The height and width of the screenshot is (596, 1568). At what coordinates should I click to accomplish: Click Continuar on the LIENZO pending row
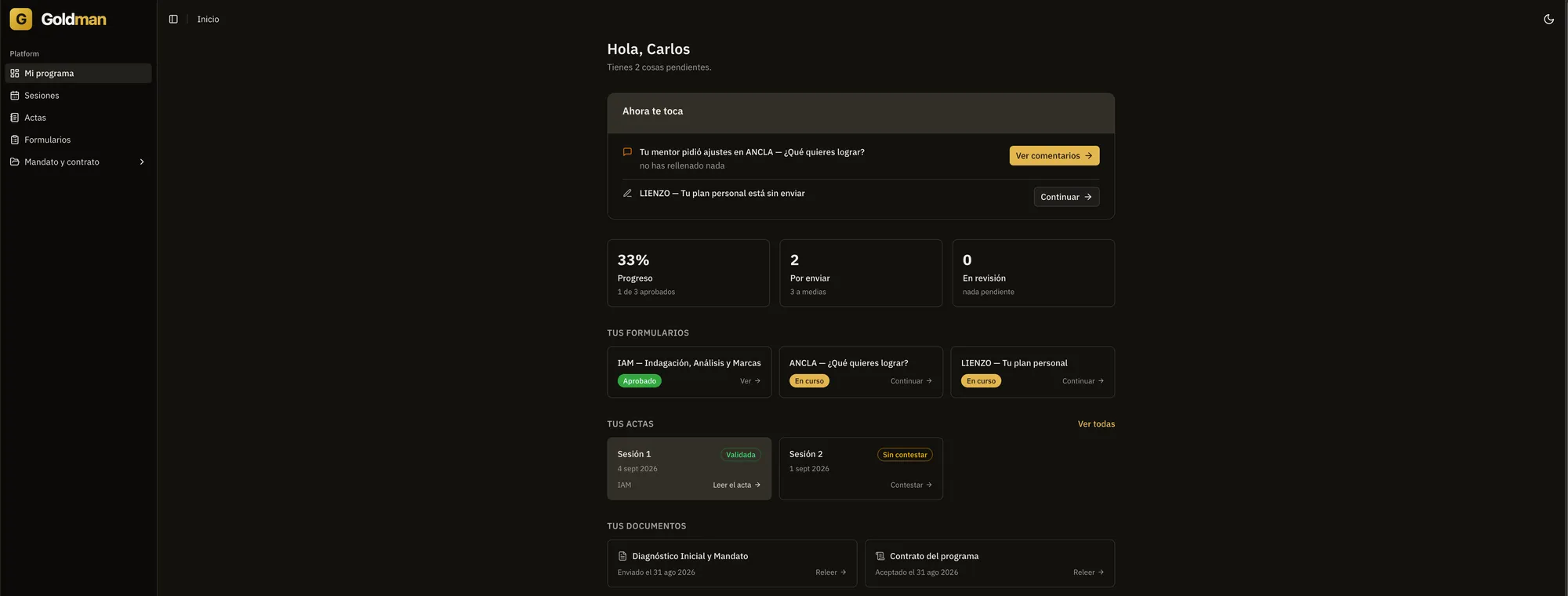1066,197
